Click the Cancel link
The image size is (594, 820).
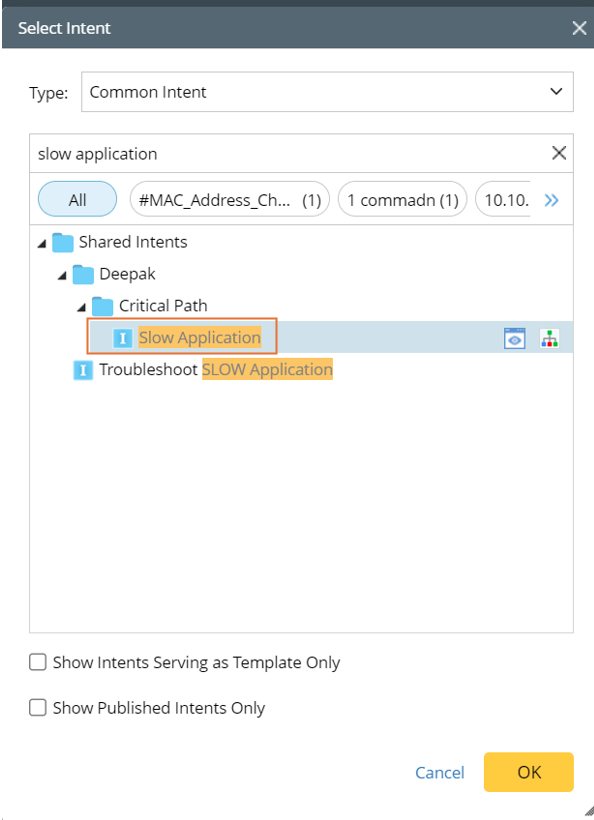pos(440,773)
